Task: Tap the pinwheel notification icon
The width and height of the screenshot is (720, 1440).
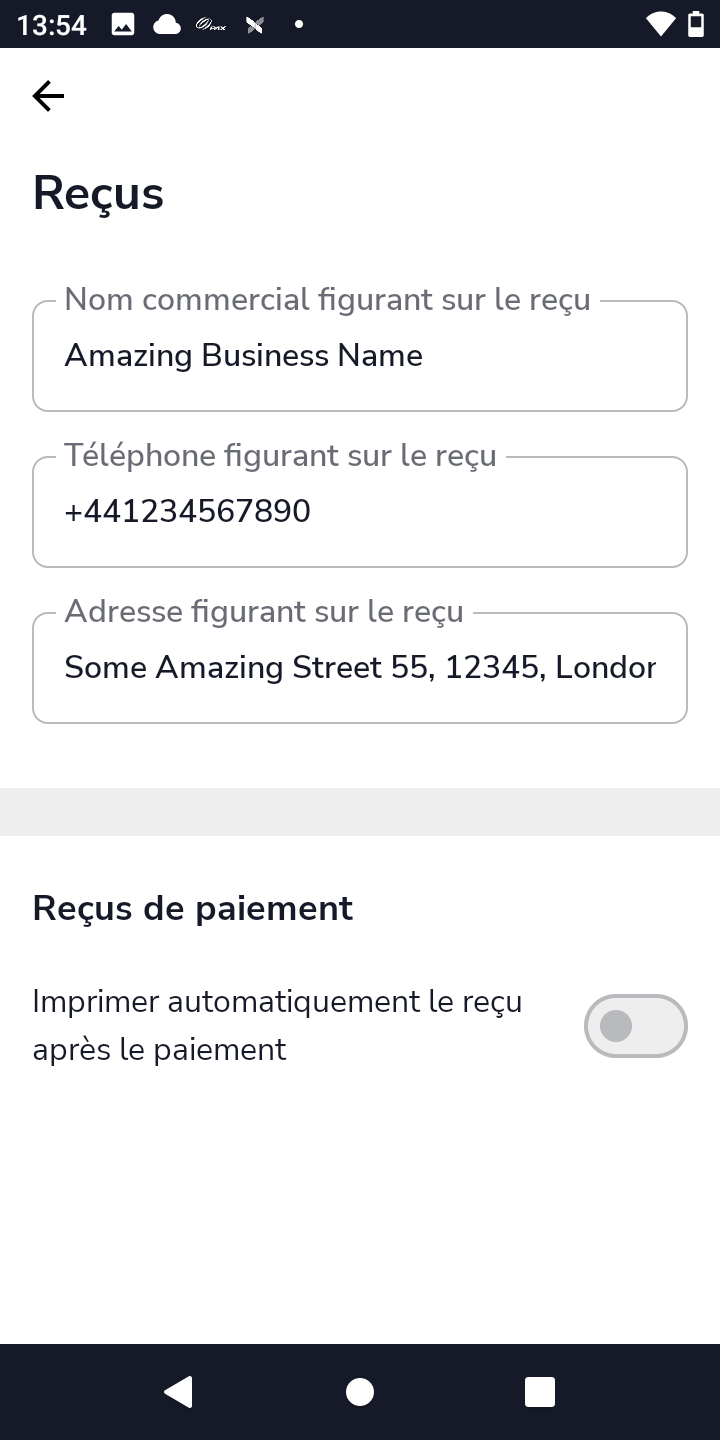Action: (x=255, y=24)
